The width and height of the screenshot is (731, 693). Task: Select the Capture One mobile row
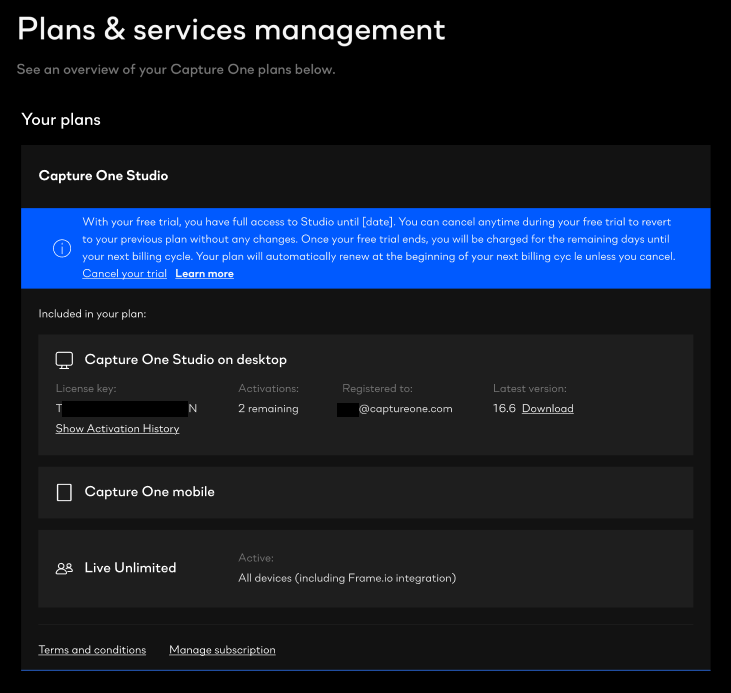click(366, 492)
